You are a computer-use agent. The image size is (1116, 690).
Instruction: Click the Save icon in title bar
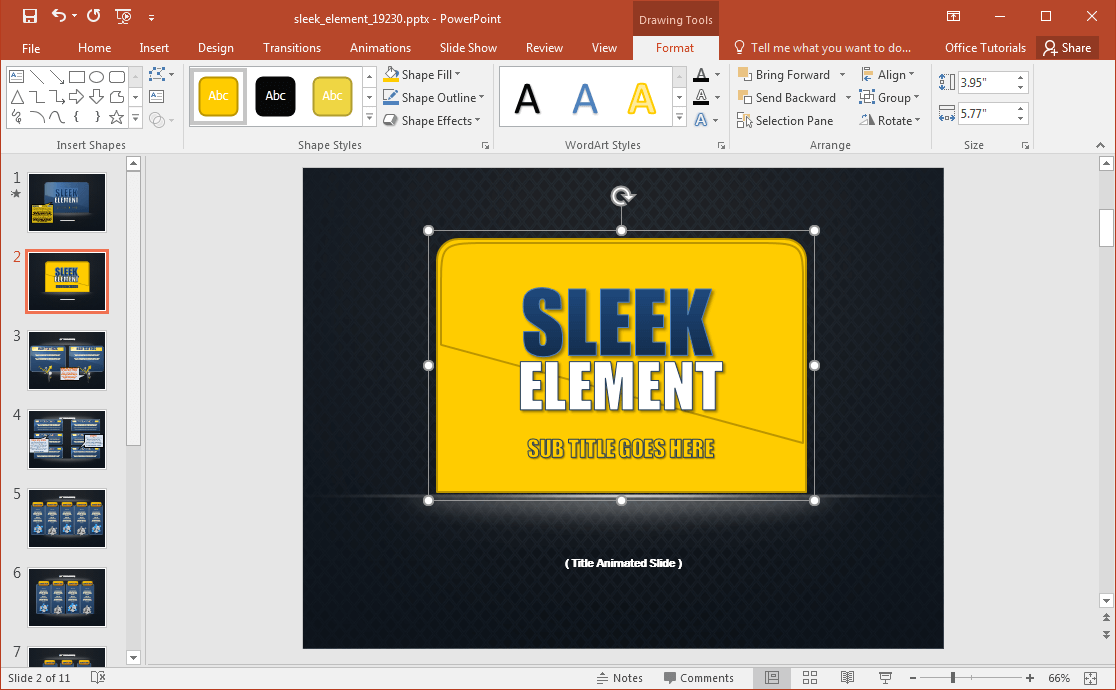[x=29, y=17]
